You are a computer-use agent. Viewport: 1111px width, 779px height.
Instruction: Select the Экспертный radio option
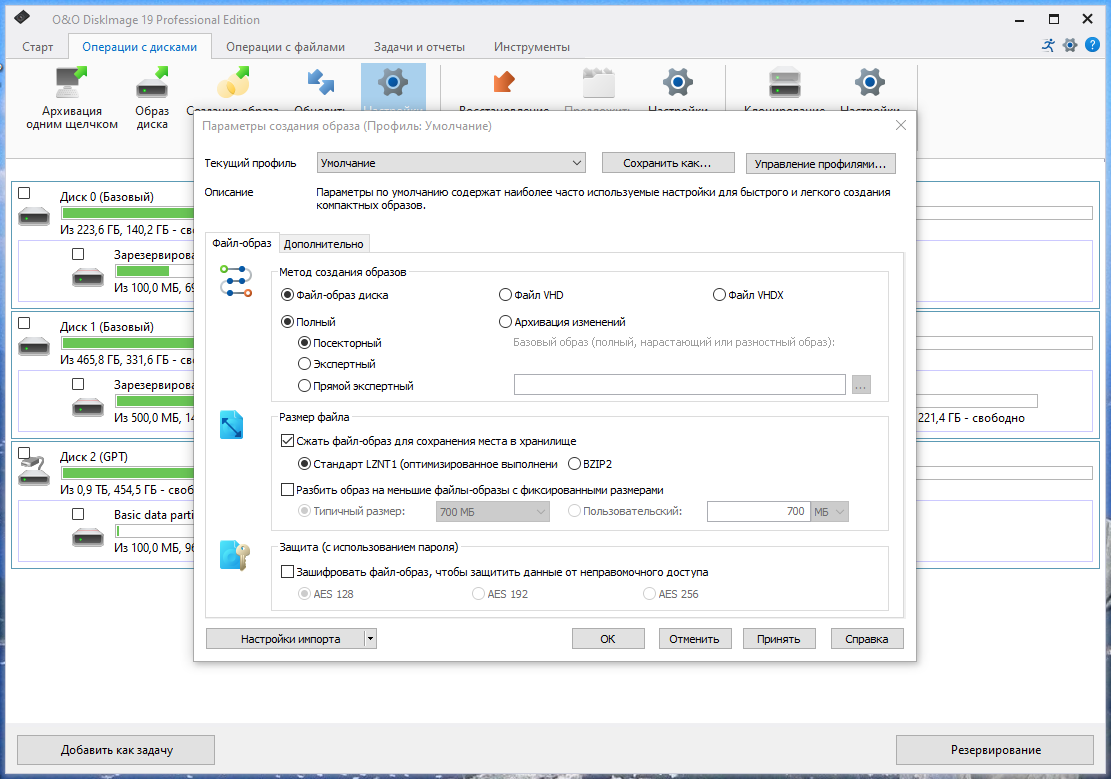(304, 364)
